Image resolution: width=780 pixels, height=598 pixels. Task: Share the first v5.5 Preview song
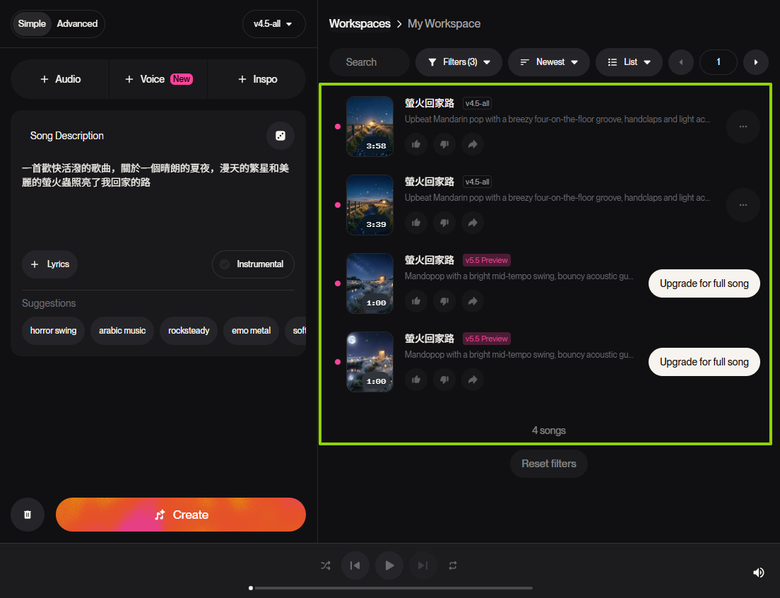[x=473, y=301]
